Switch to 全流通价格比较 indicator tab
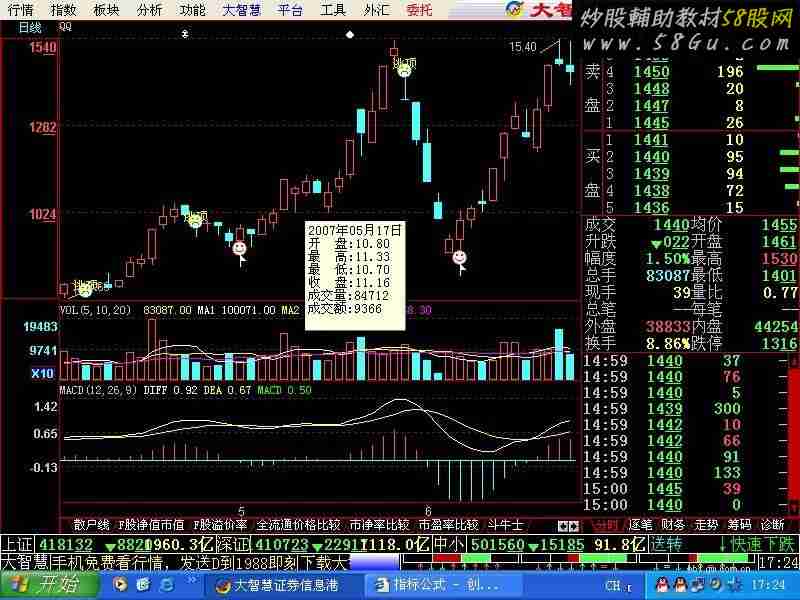Viewport: 800px width, 600px height. point(298,524)
